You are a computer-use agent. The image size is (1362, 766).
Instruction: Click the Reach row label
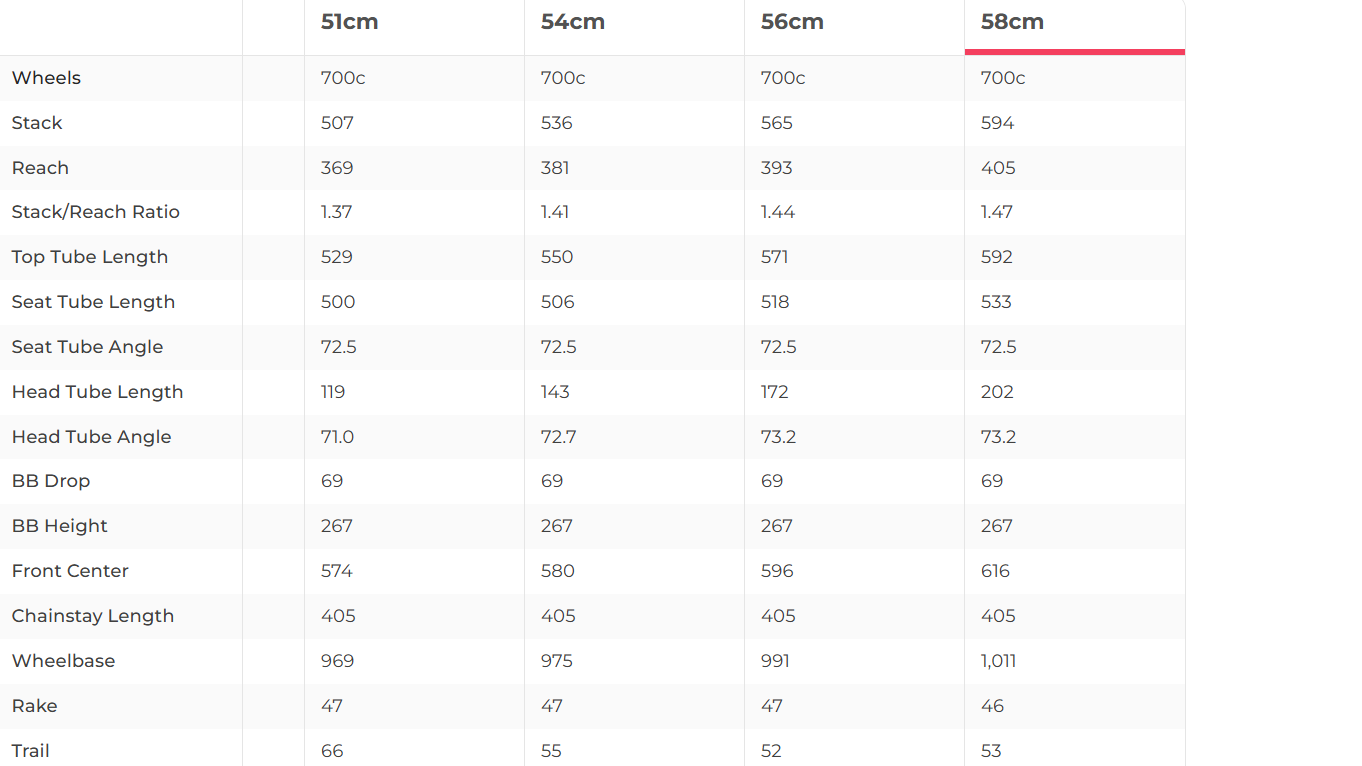(x=40, y=168)
